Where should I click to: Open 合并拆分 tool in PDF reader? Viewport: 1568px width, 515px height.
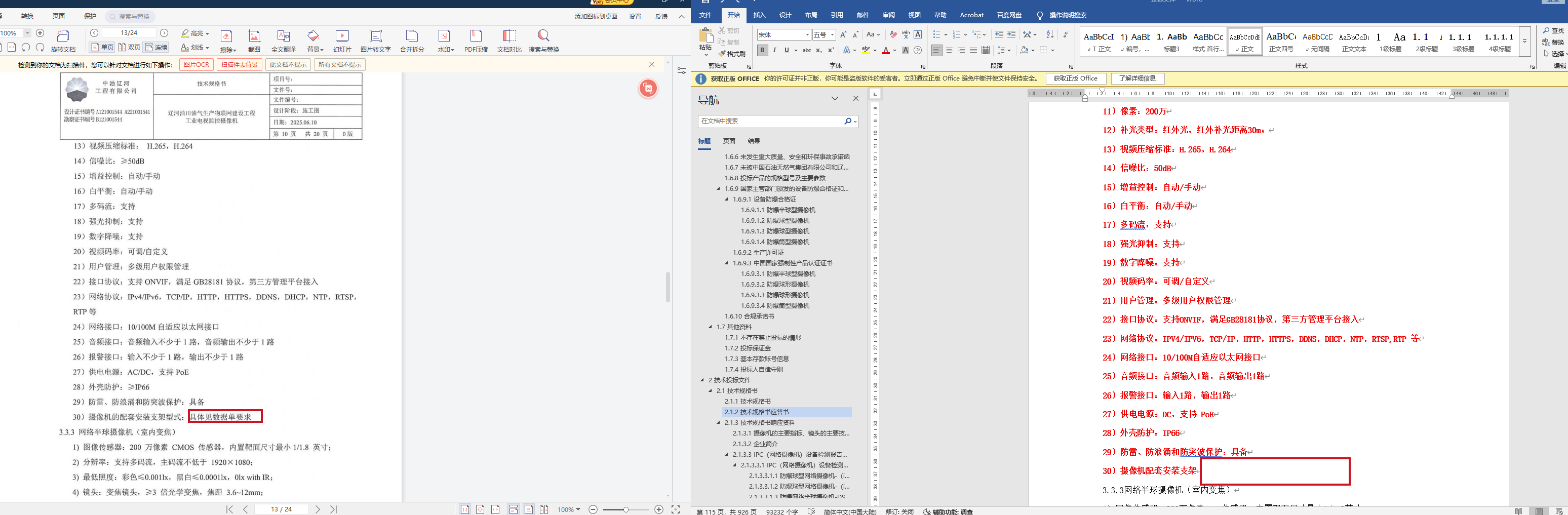click(412, 40)
